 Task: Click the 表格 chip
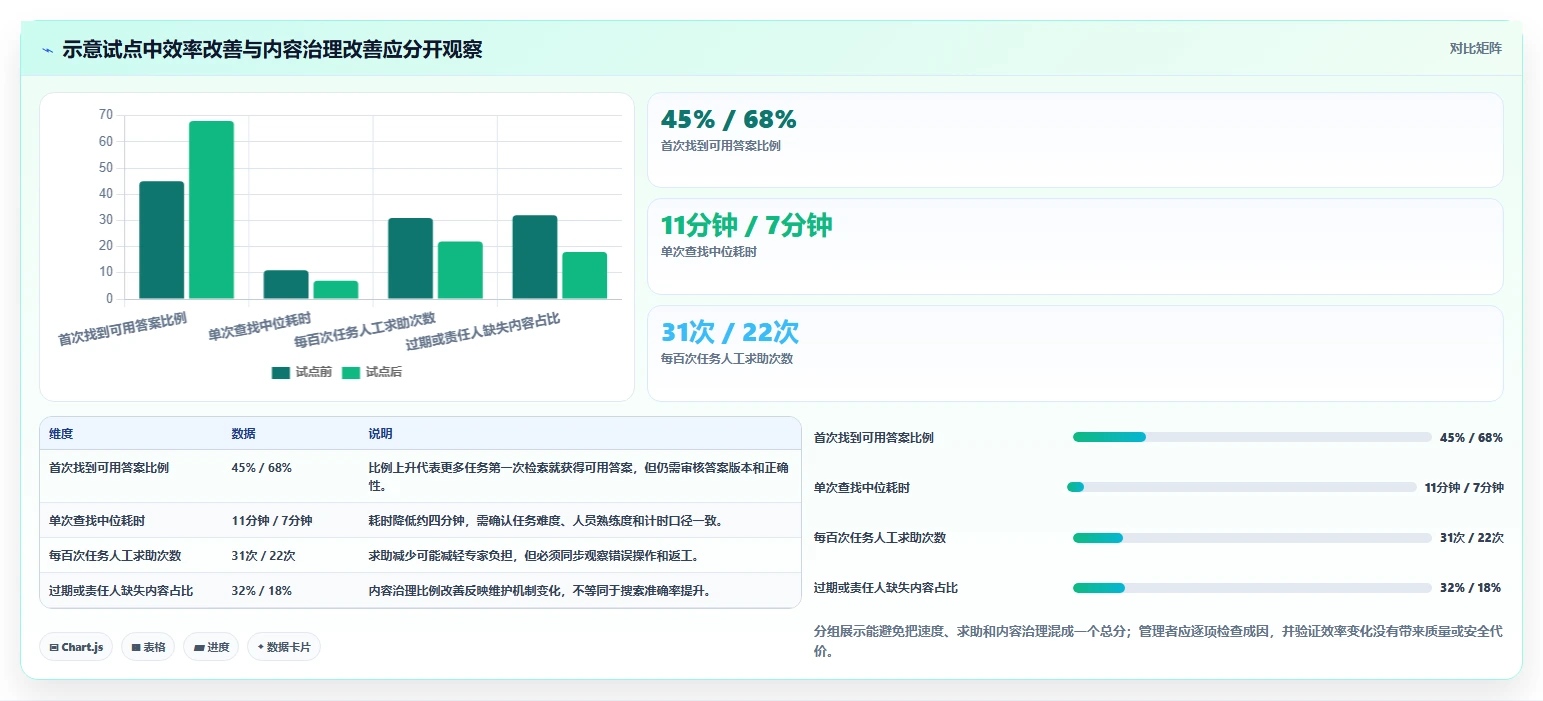[x=148, y=647]
